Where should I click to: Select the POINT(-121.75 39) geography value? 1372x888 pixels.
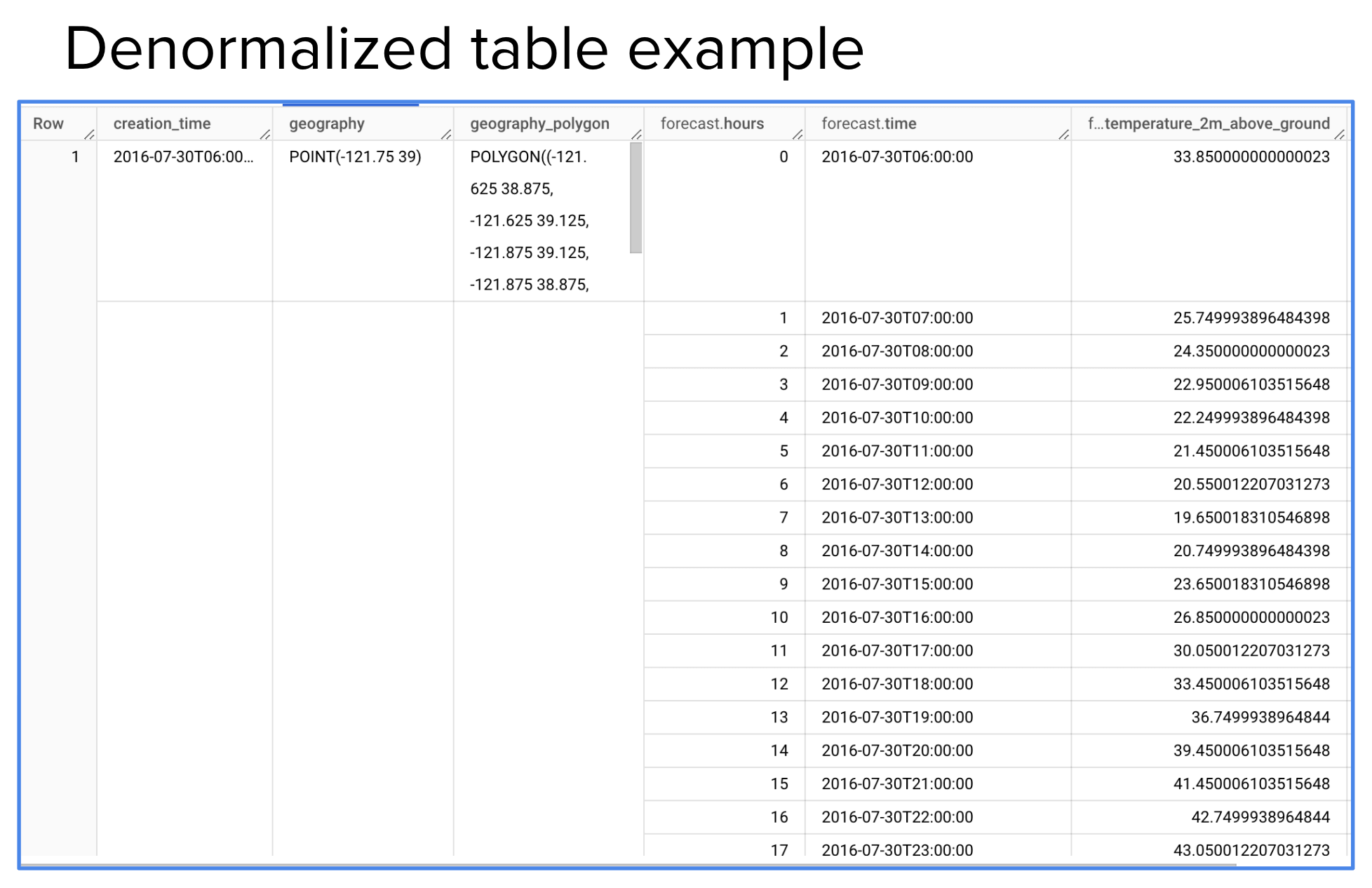[353, 157]
